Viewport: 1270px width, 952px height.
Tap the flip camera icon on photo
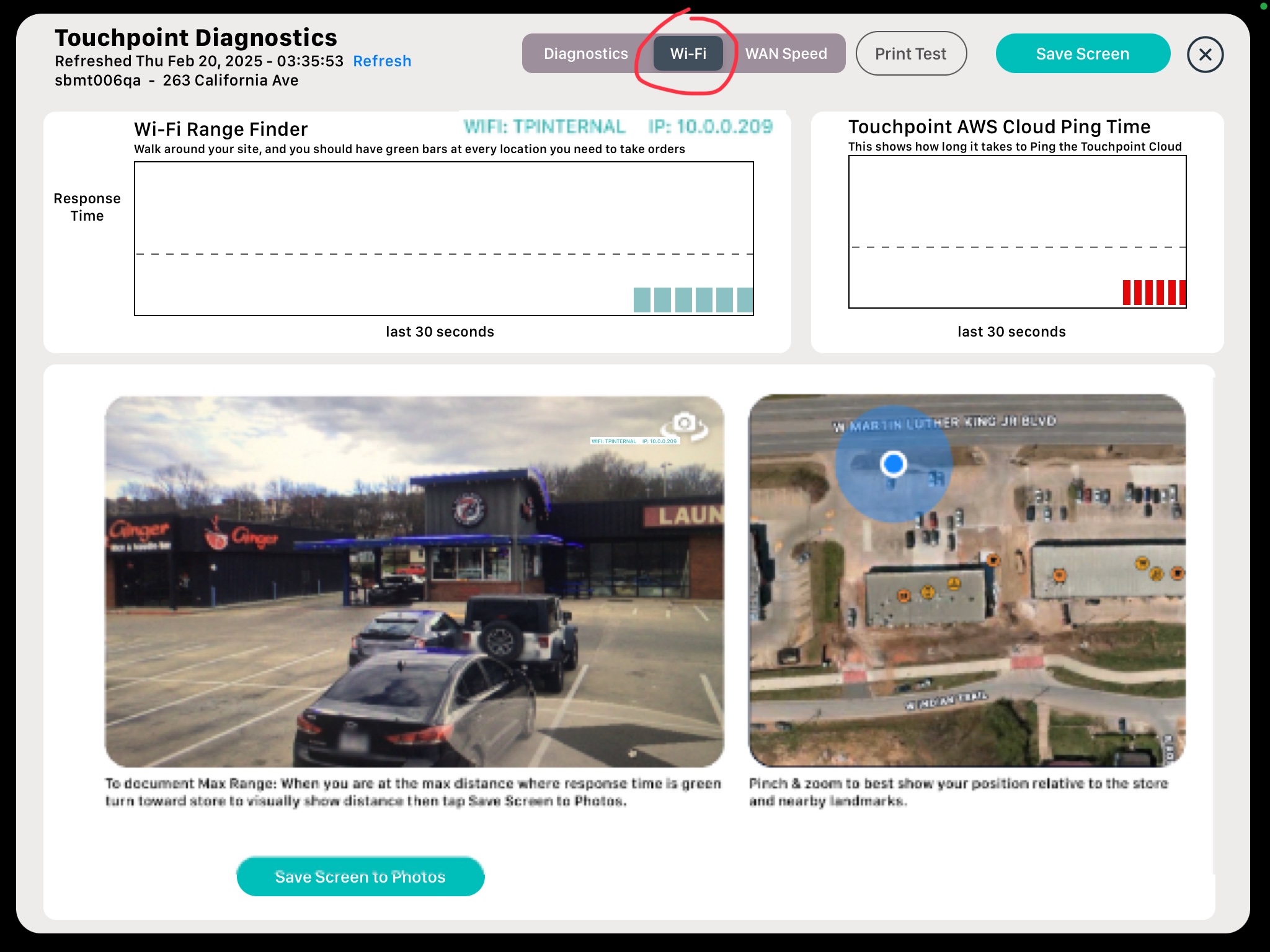685,425
